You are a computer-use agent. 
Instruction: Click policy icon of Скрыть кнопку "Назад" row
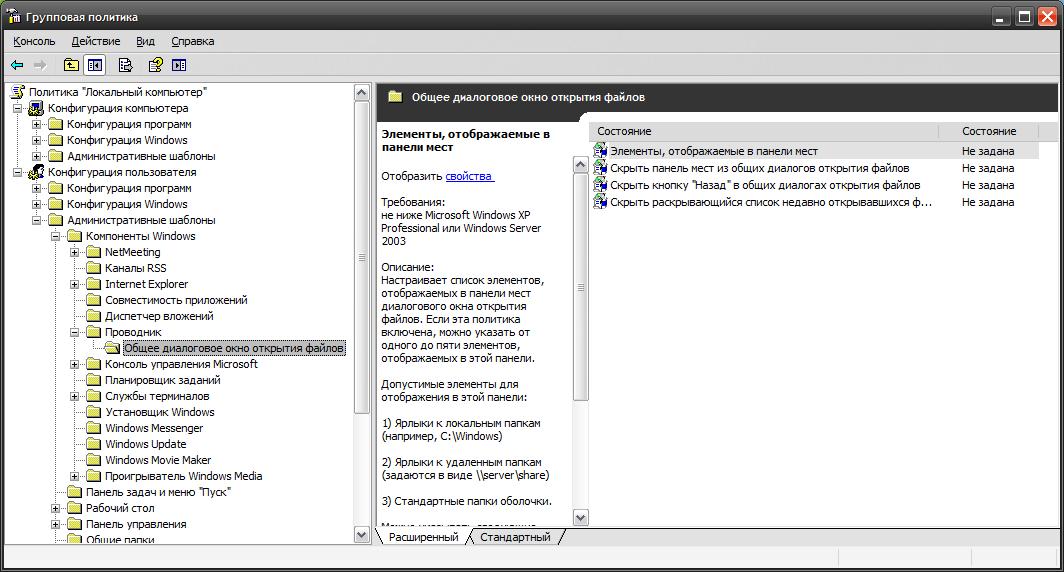(x=601, y=185)
